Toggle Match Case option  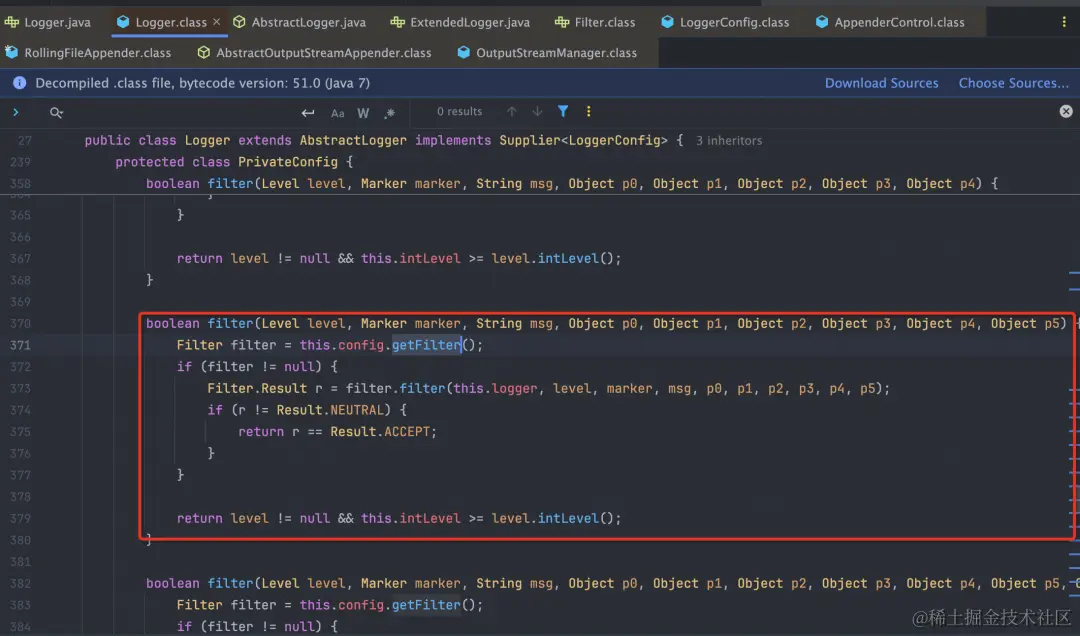[338, 113]
